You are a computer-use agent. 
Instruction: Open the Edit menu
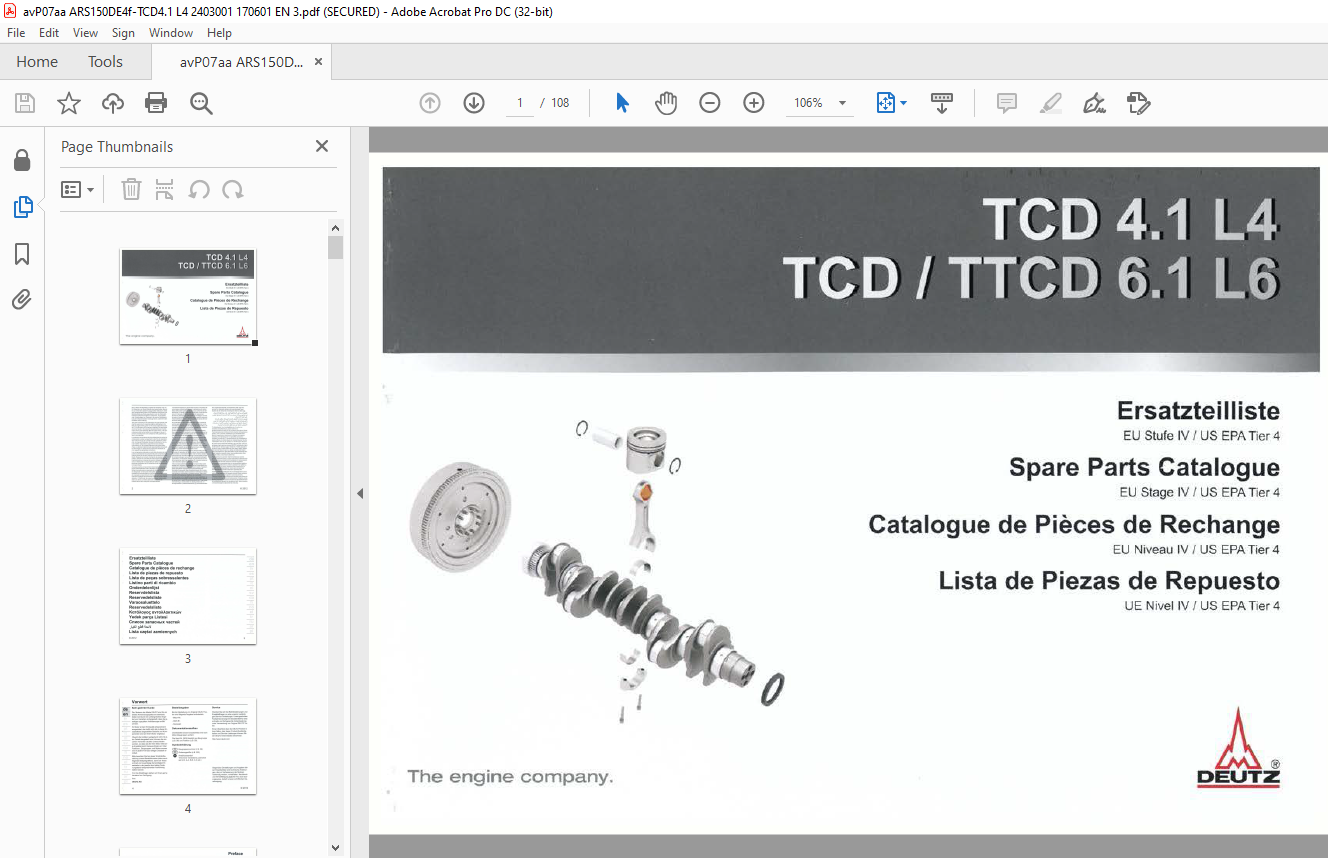click(49, 33)
